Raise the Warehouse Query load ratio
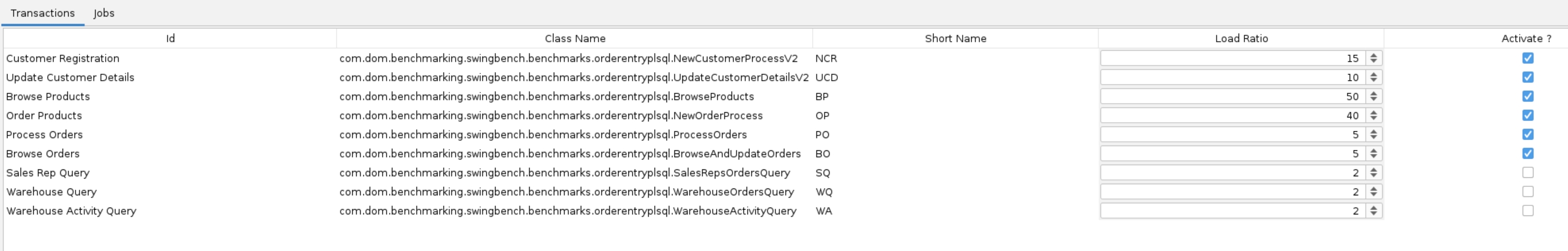 1373,189
